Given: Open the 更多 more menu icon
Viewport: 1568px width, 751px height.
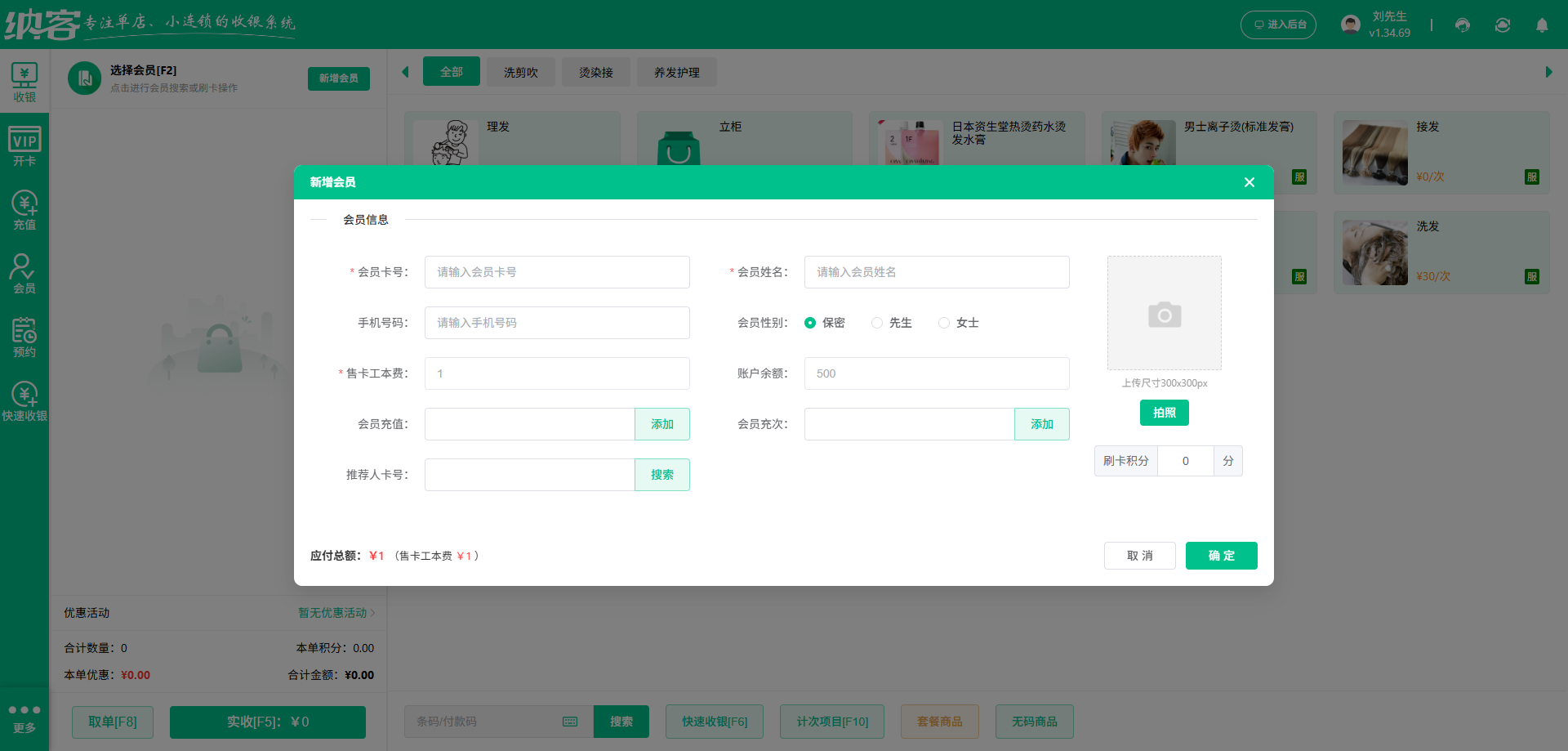Looking at the screenshot, I should click(x=24, y=718).
